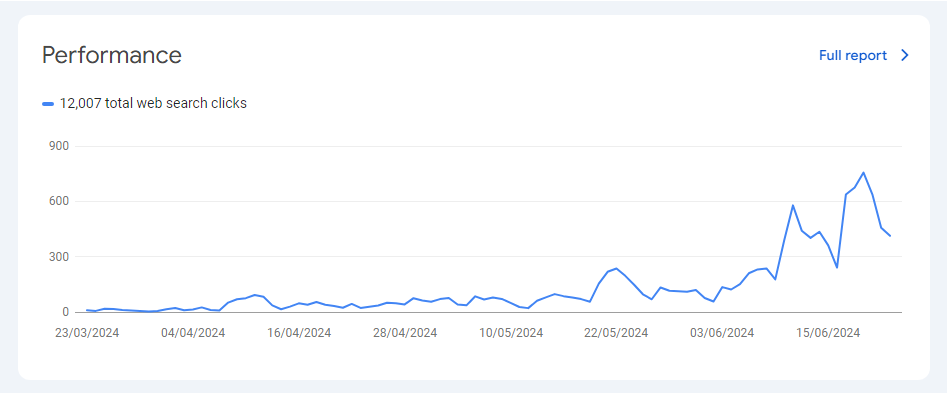Click the line's last data point at the right end
The image size is (947, 394).
pyautogui.click(x=890, y=236)
